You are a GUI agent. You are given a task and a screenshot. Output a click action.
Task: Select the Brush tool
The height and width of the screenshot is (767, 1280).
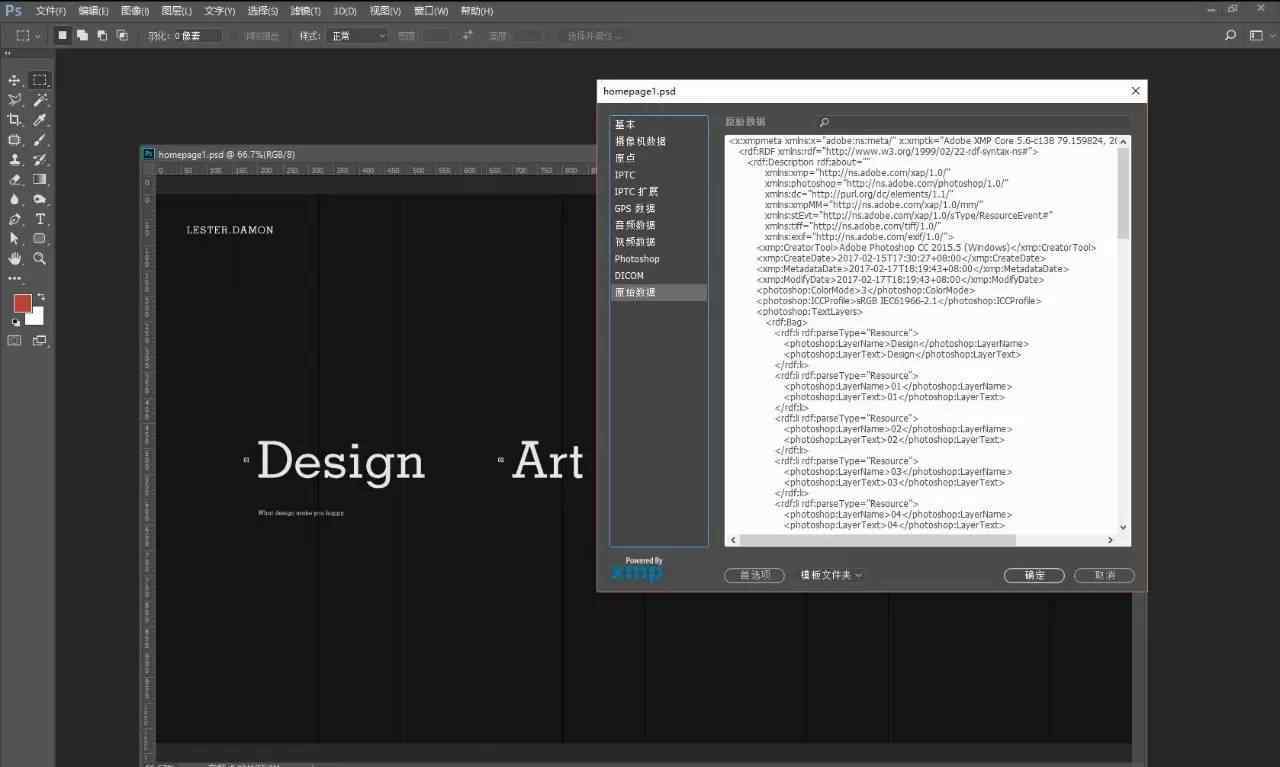[x=40, y=140]
